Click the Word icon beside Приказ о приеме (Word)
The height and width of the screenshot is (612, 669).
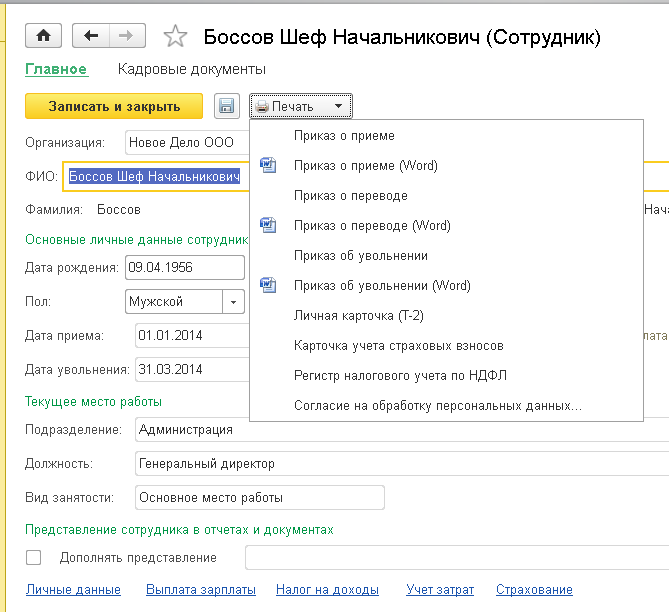pyautogui.click(x=267, y=166)
